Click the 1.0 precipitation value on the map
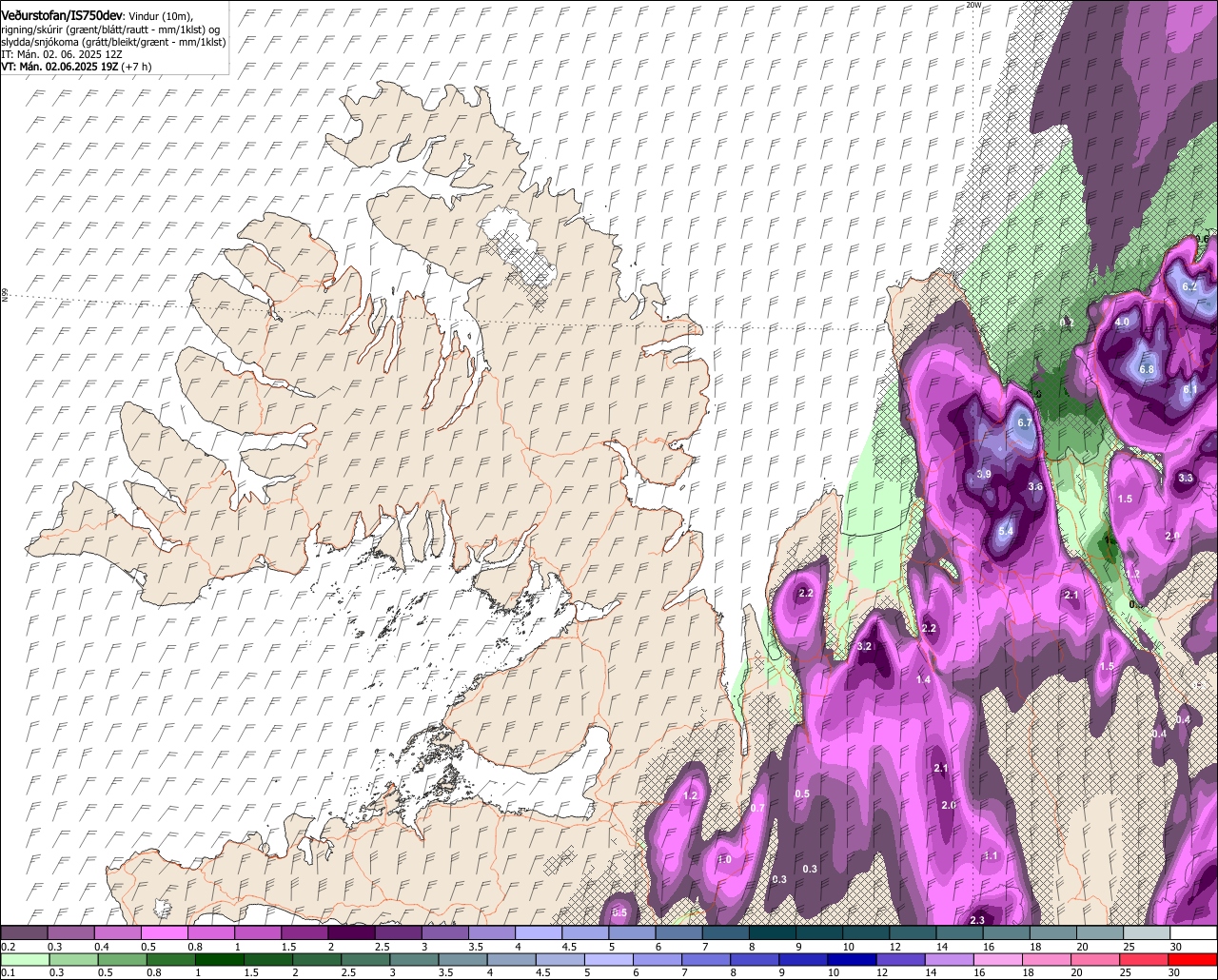The image size is (1218, 980). pos(725,859)
